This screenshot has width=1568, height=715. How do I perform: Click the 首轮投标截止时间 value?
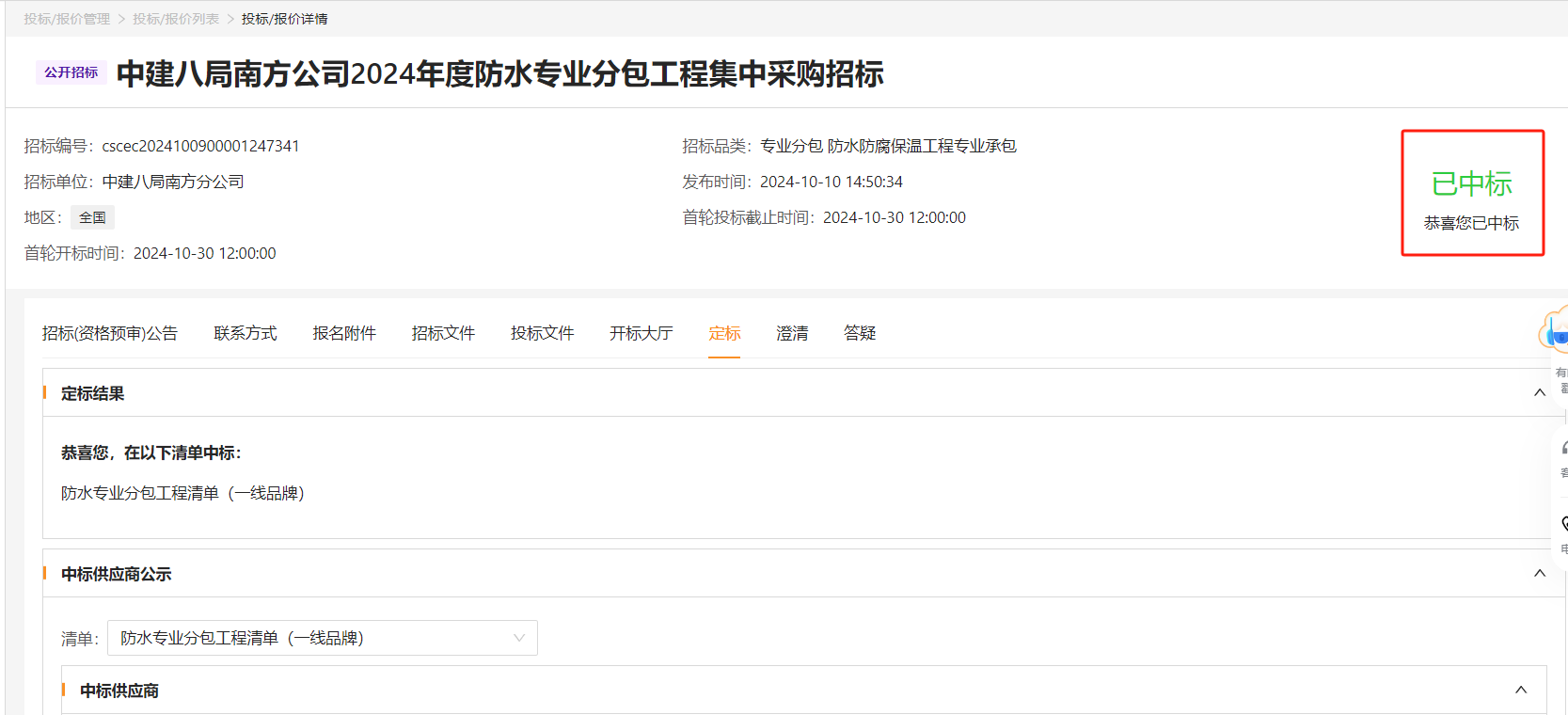[895, 217]
